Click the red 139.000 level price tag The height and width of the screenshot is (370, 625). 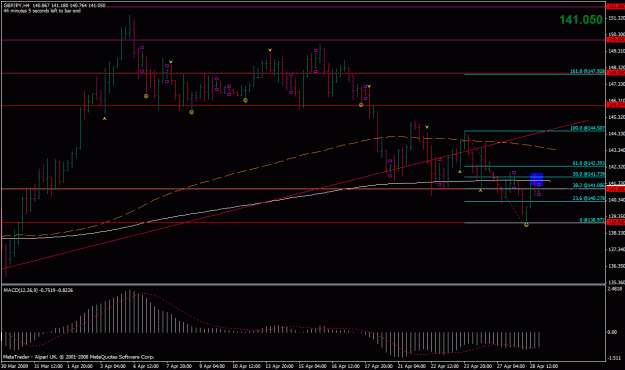[x=616, y=222]
